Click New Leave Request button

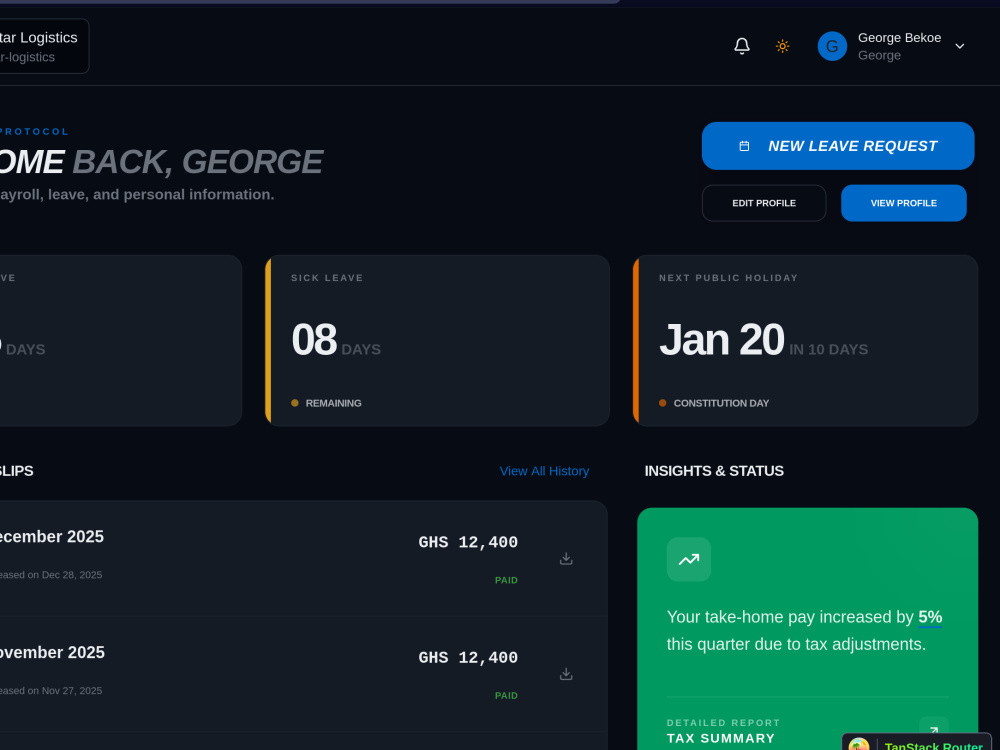click(x=838, y=146)
